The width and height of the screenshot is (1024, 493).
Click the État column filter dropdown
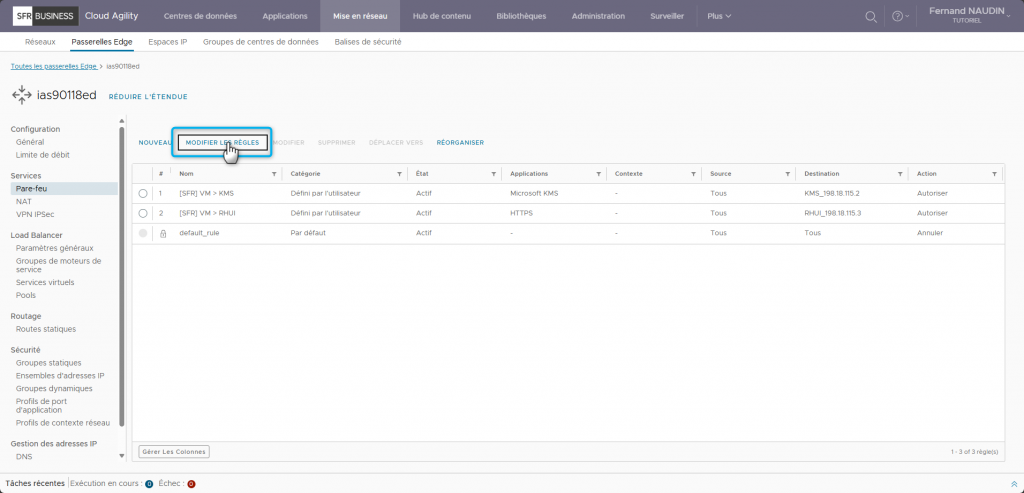point(494,174)
